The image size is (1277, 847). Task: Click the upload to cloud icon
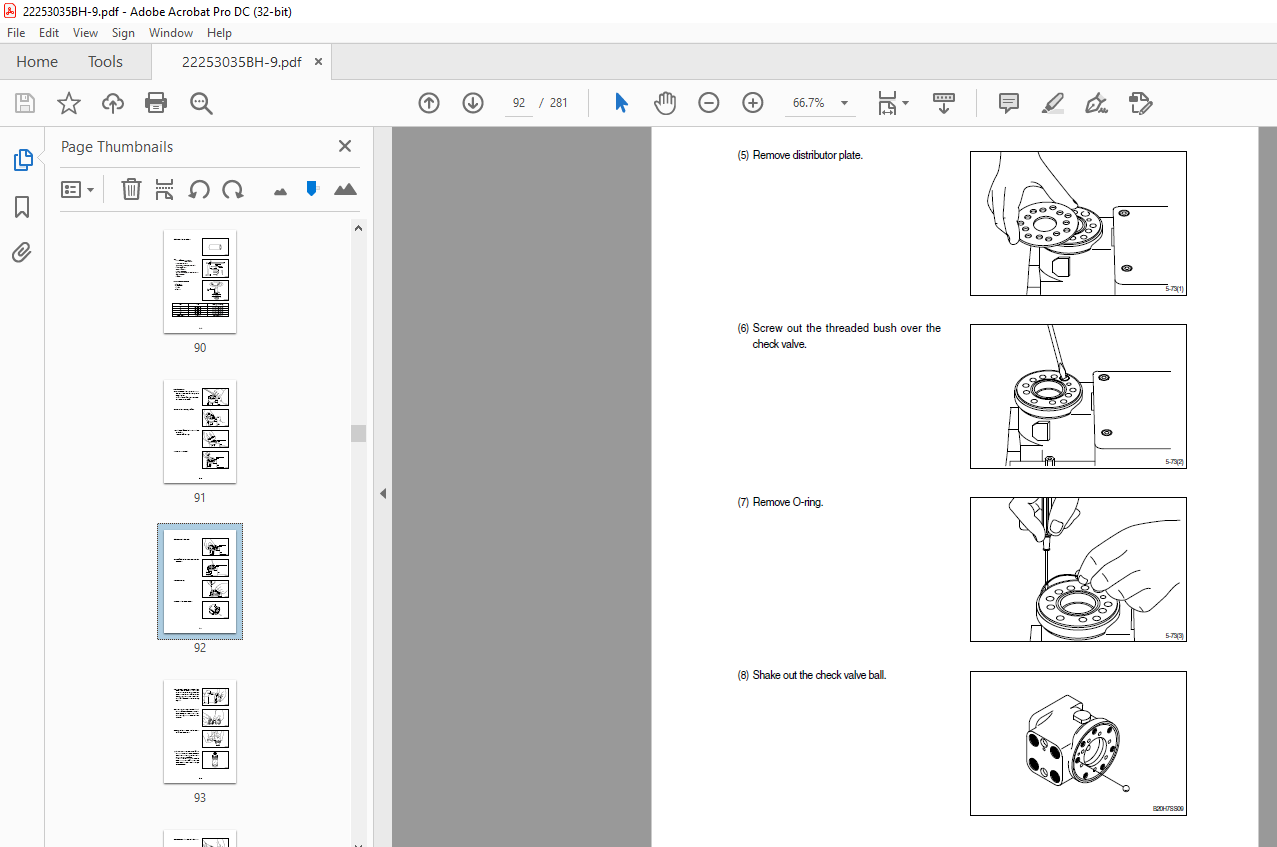113,103
